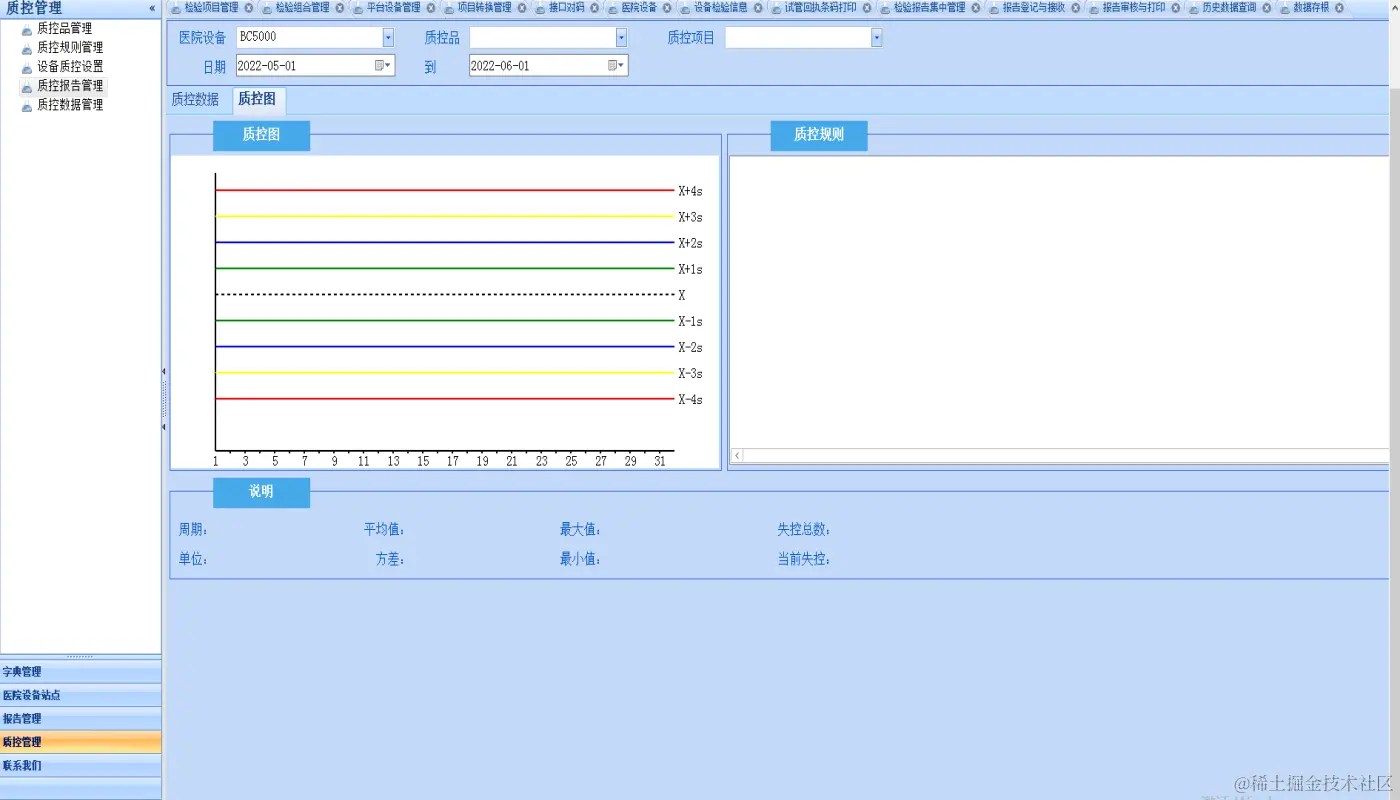Expand the 联系我们 accordion section
The height and width of the screenshot is (800, 1400).
tap(80, 766)
